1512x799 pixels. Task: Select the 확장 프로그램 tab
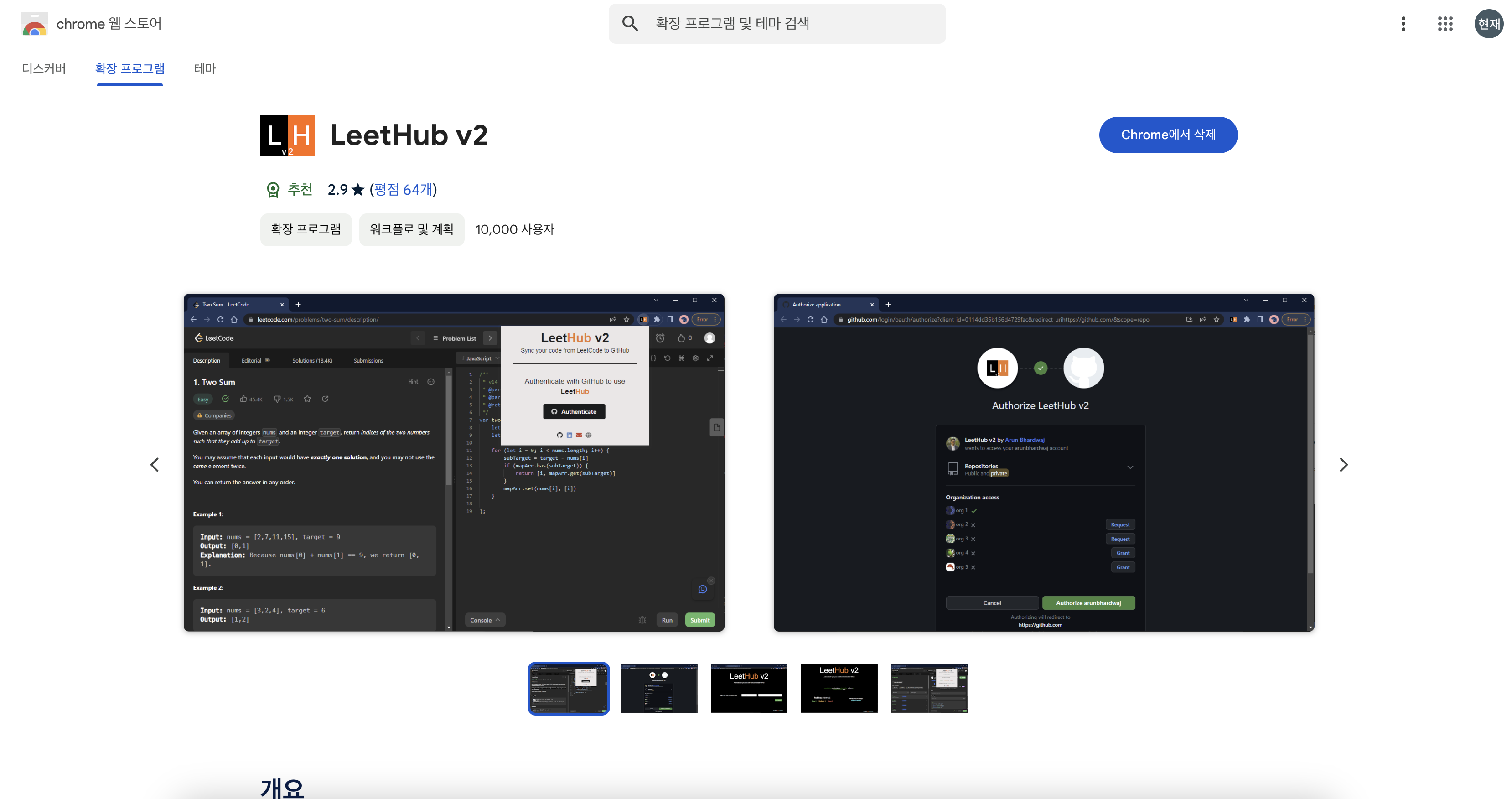point(129,69)
